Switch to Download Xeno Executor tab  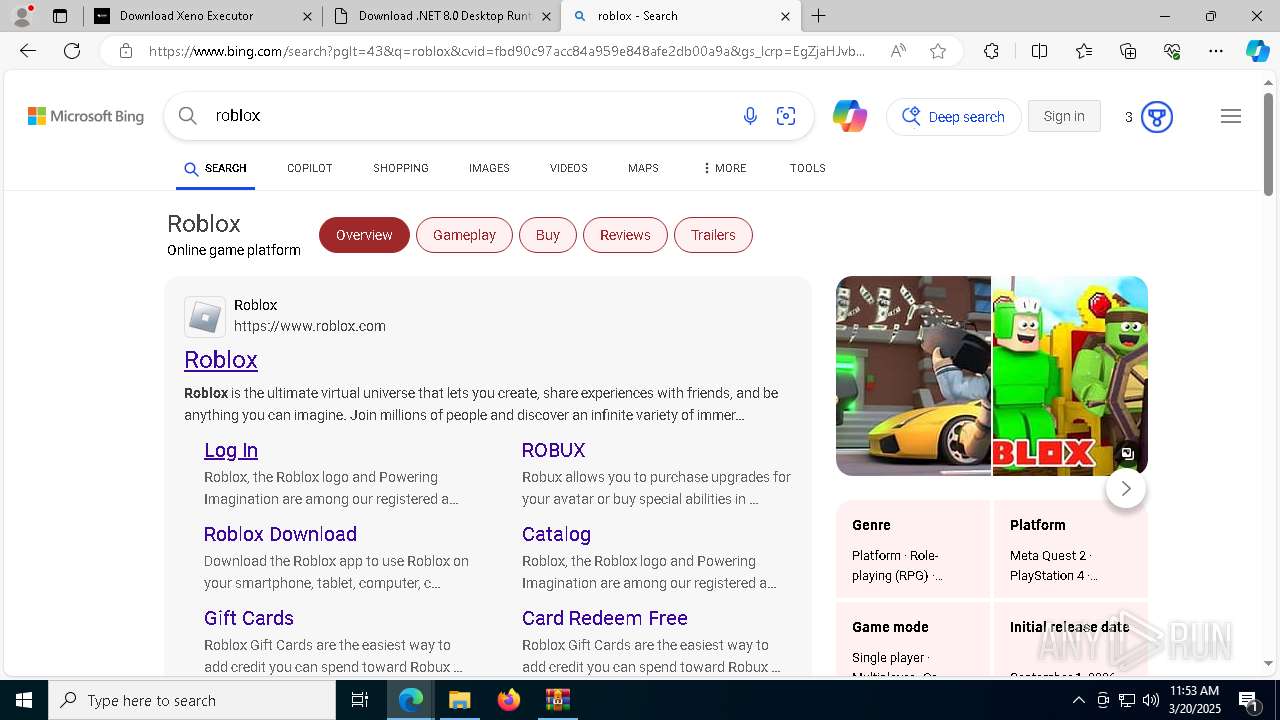pos(204,16)
